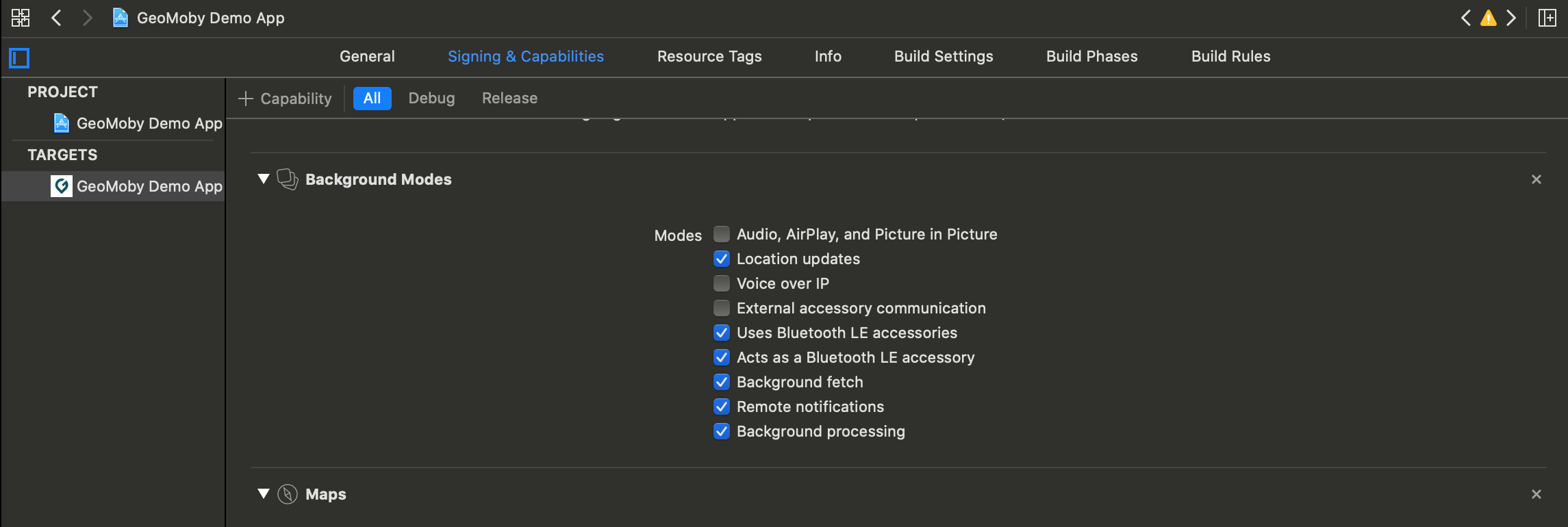This screenshot has height=527, width=1568.
Task: Click the GeoMoby target app icon
Action: pos(62,186)
